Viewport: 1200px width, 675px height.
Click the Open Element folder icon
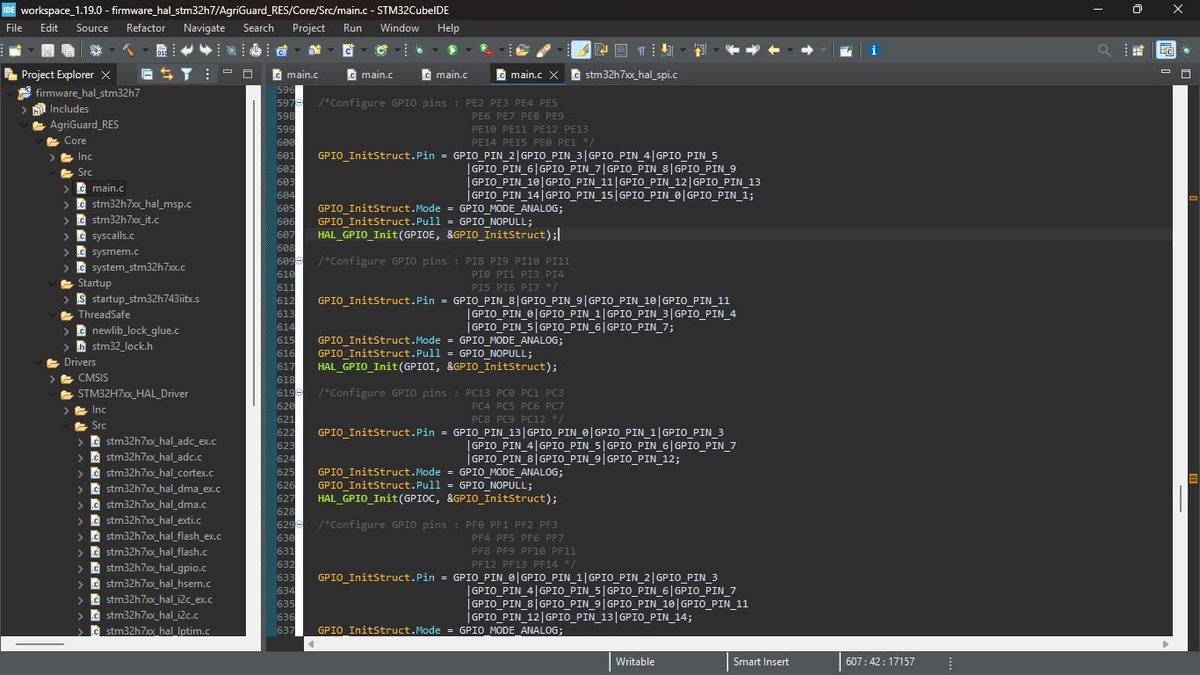click(521, 50)
